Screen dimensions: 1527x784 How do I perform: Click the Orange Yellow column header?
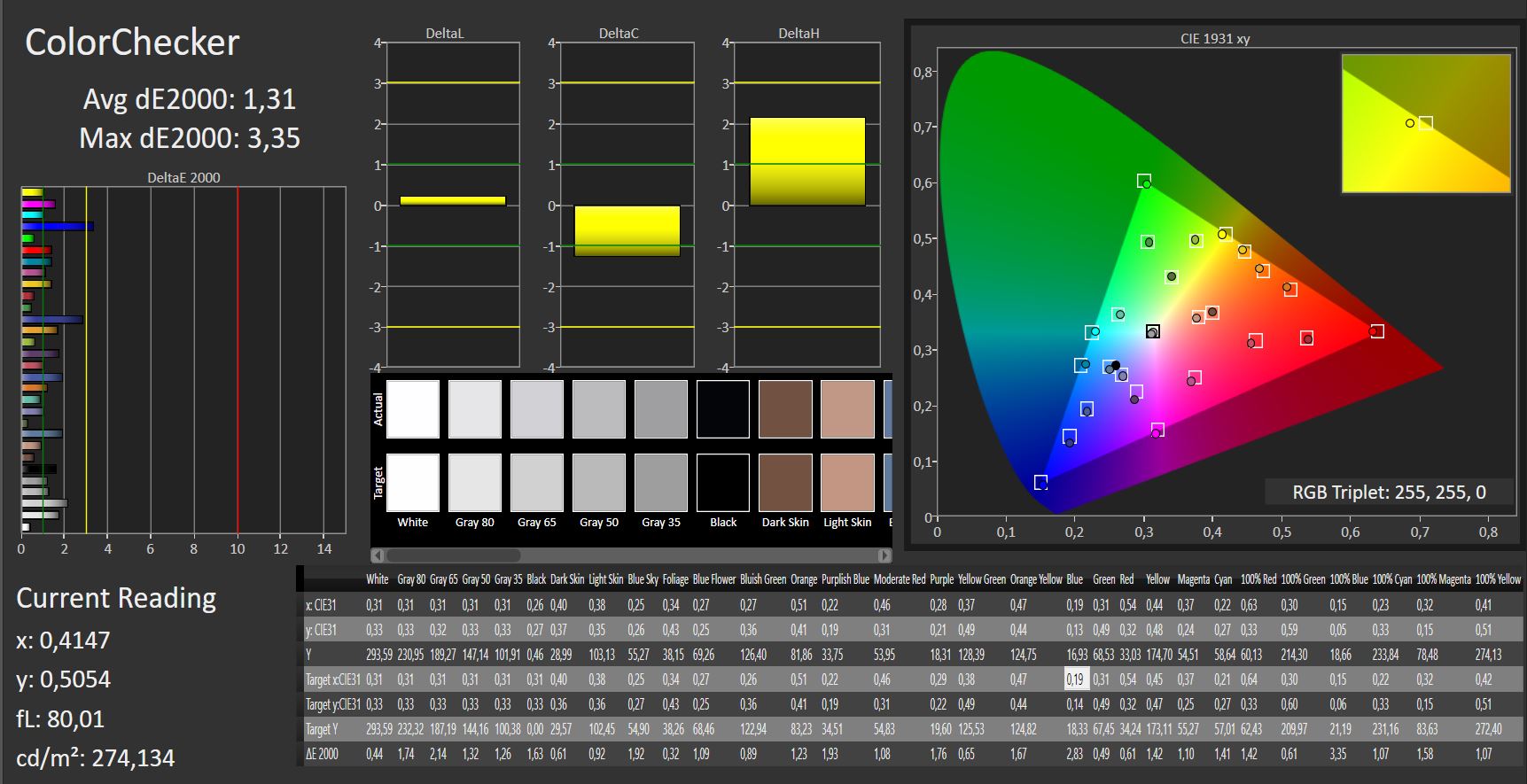(x=1036, y=579)
